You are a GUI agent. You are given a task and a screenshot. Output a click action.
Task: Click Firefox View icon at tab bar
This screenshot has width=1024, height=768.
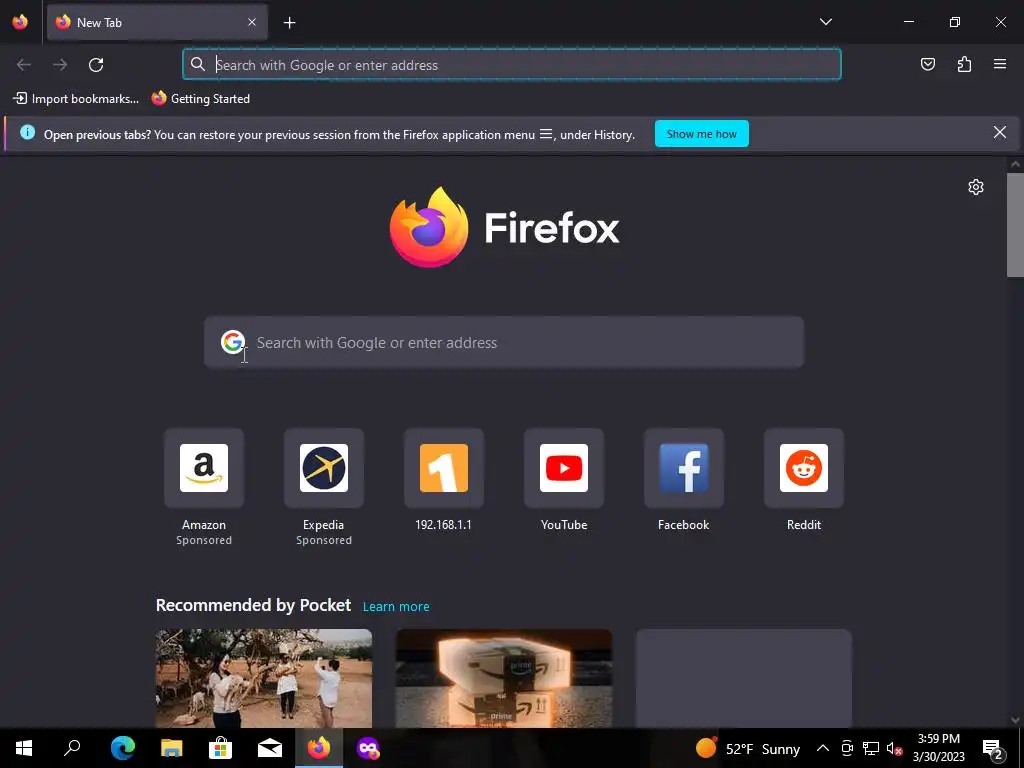point(20,22)
